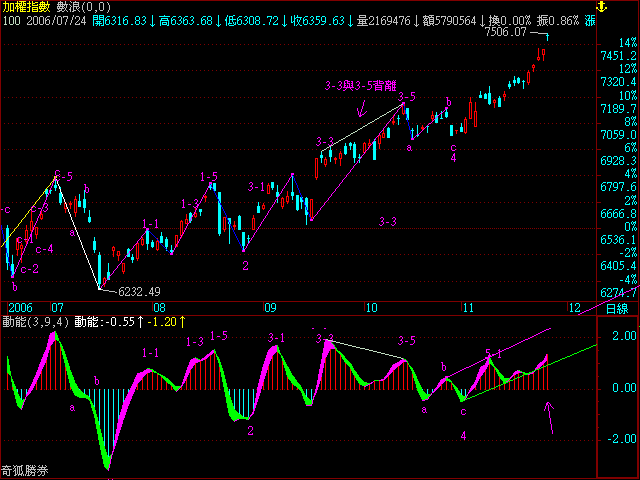Select the 09 month on the time axis
The width and height of the screenshot is (640, 480).
(268, 308)
